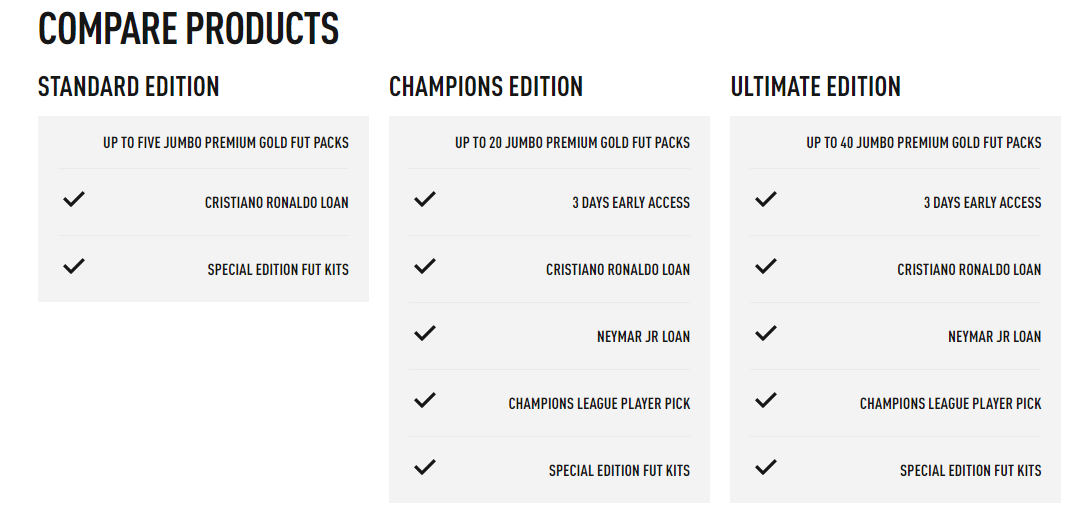
Task: Click Champions Edition Neymar Jr Loan checkmark
Action: pos(425,333)
